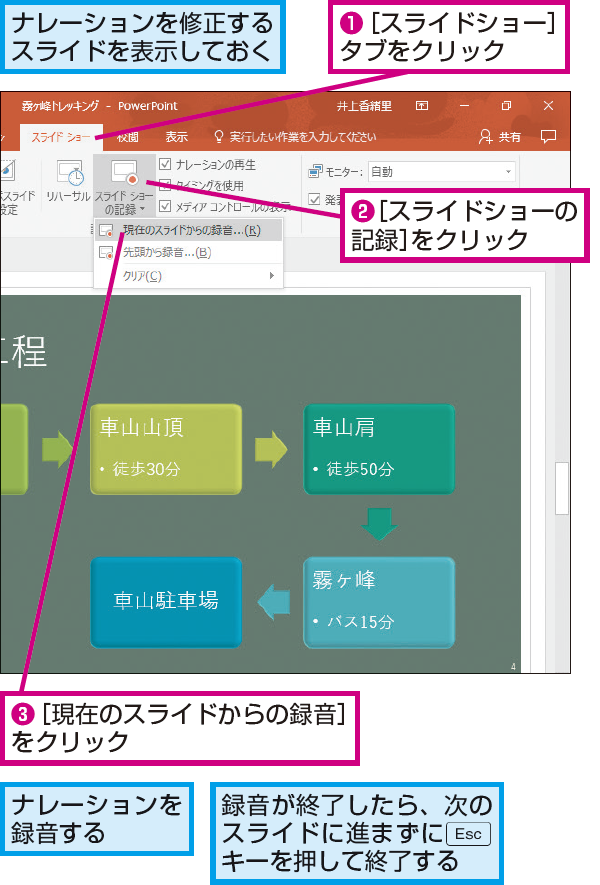Open the スライド ショー ribbon tab

pyautogui.click(x=60, y=137)
